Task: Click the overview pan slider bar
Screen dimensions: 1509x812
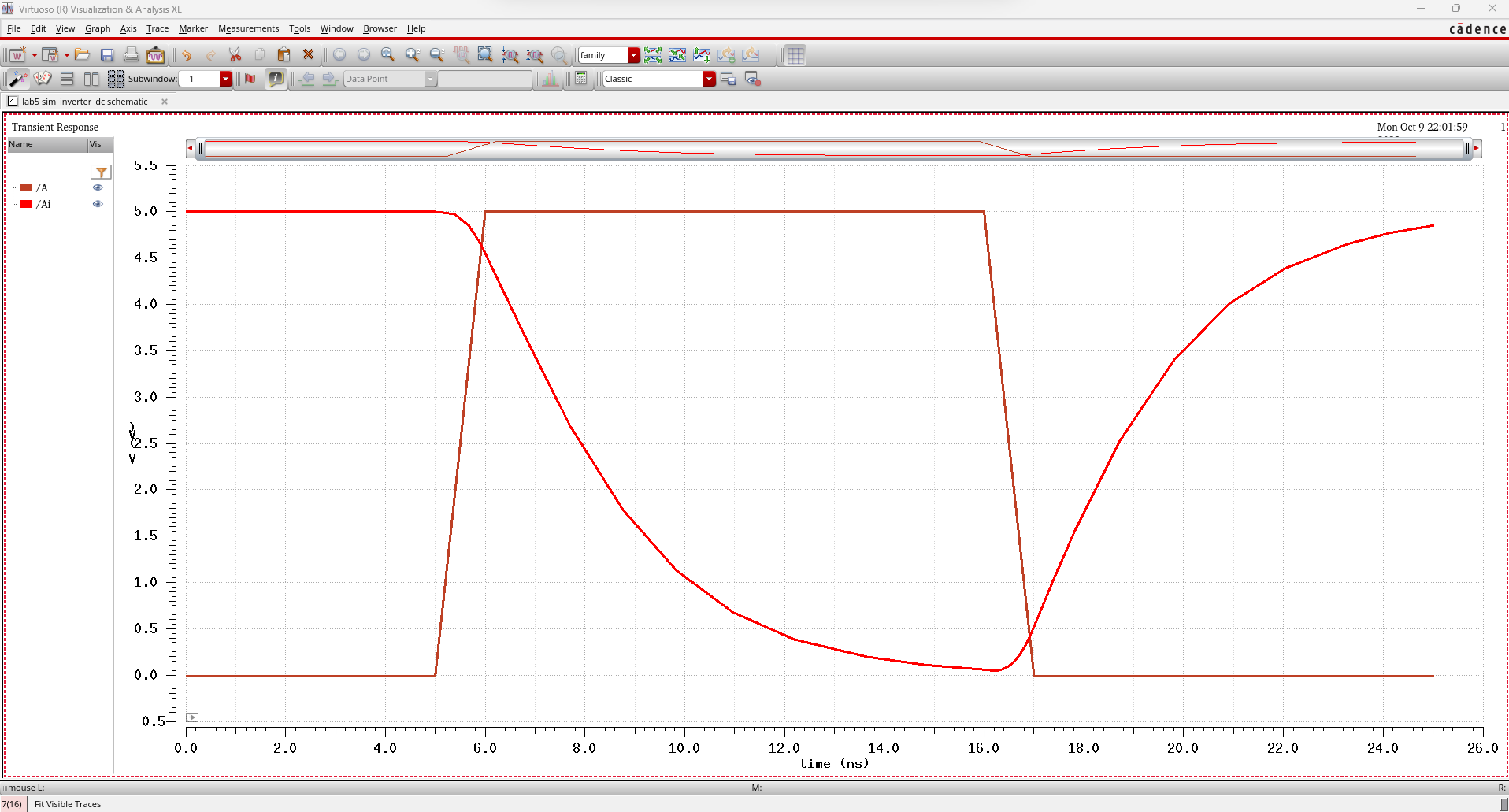Action: coord(833,148)
